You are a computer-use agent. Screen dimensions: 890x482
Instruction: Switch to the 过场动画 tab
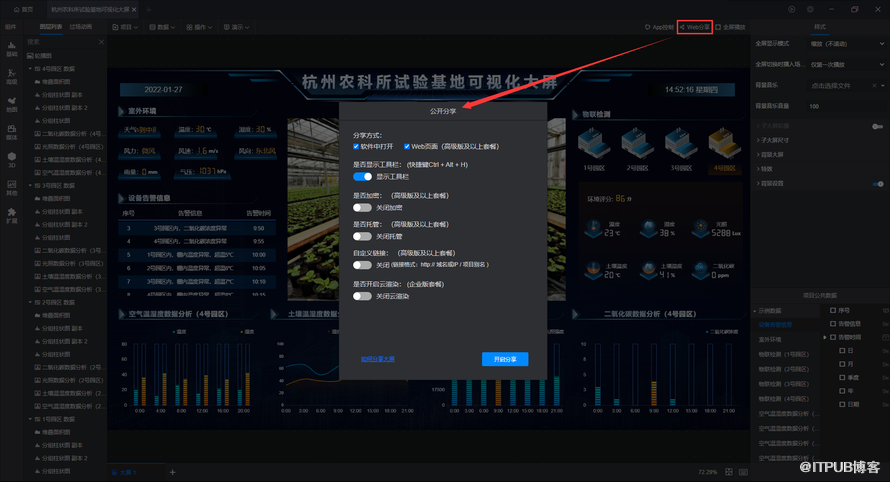[x=82, y=27]
